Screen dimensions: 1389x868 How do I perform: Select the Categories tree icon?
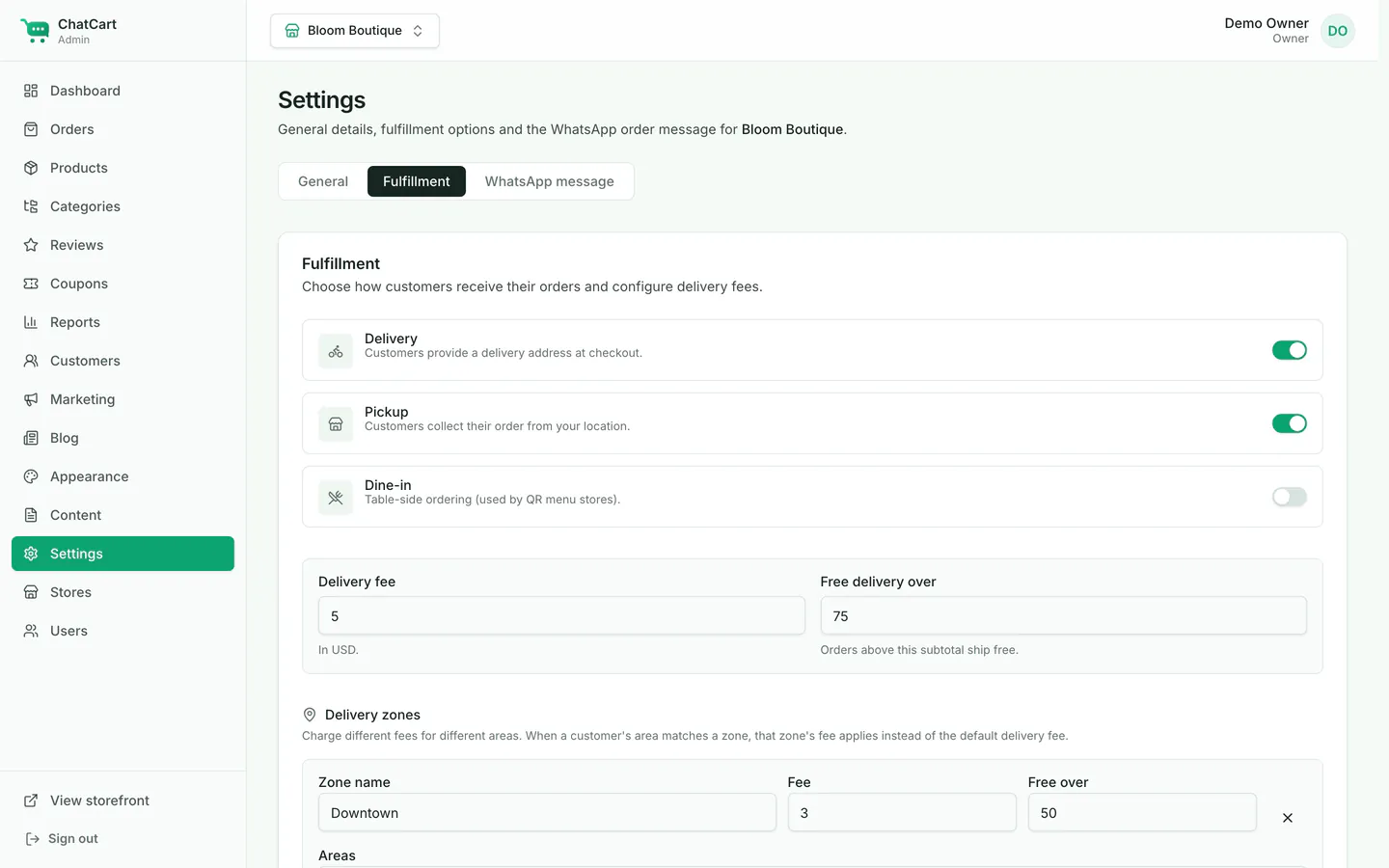31,206
